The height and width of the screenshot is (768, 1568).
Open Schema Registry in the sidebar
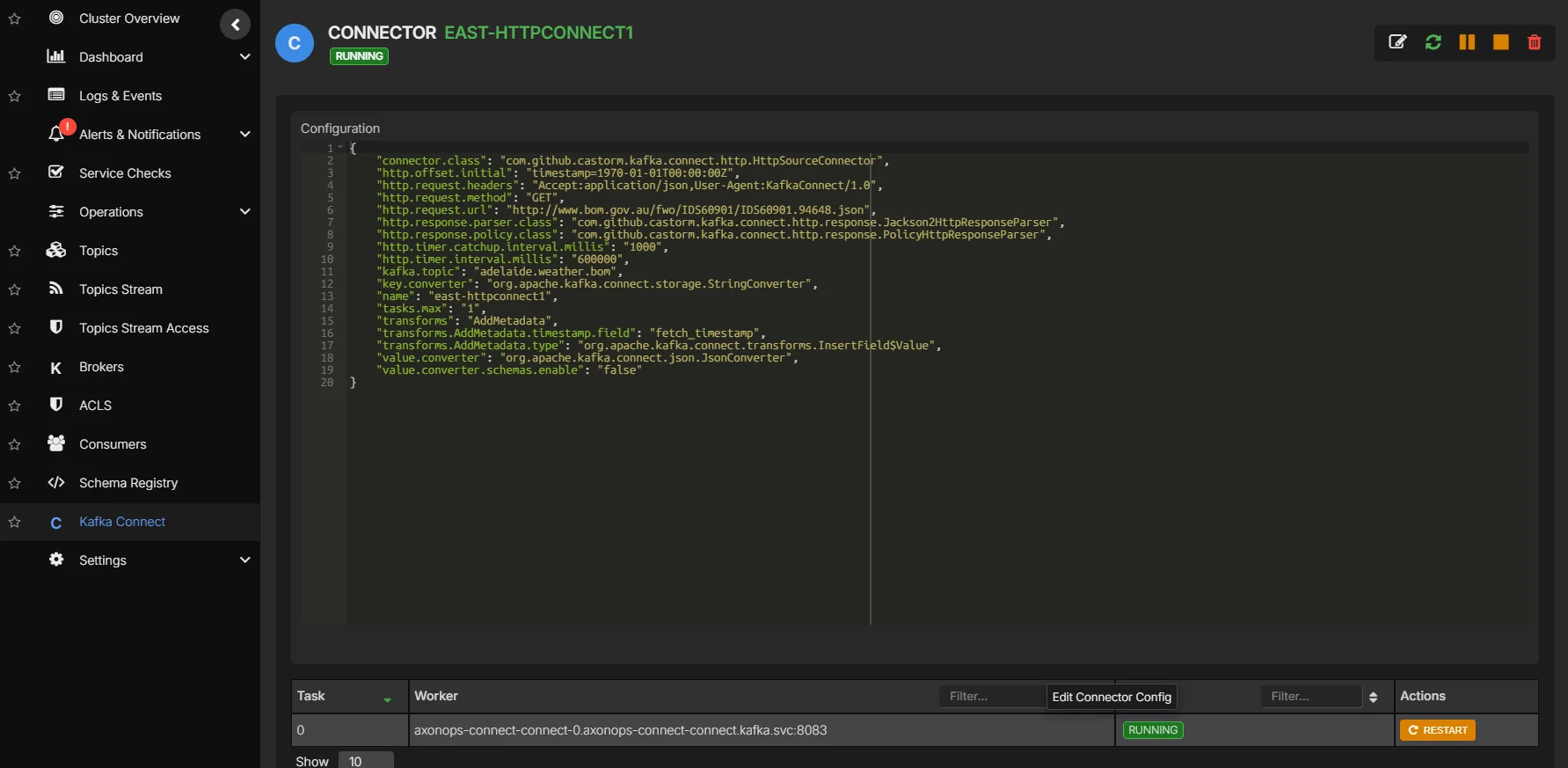click(x=128, y=483)
